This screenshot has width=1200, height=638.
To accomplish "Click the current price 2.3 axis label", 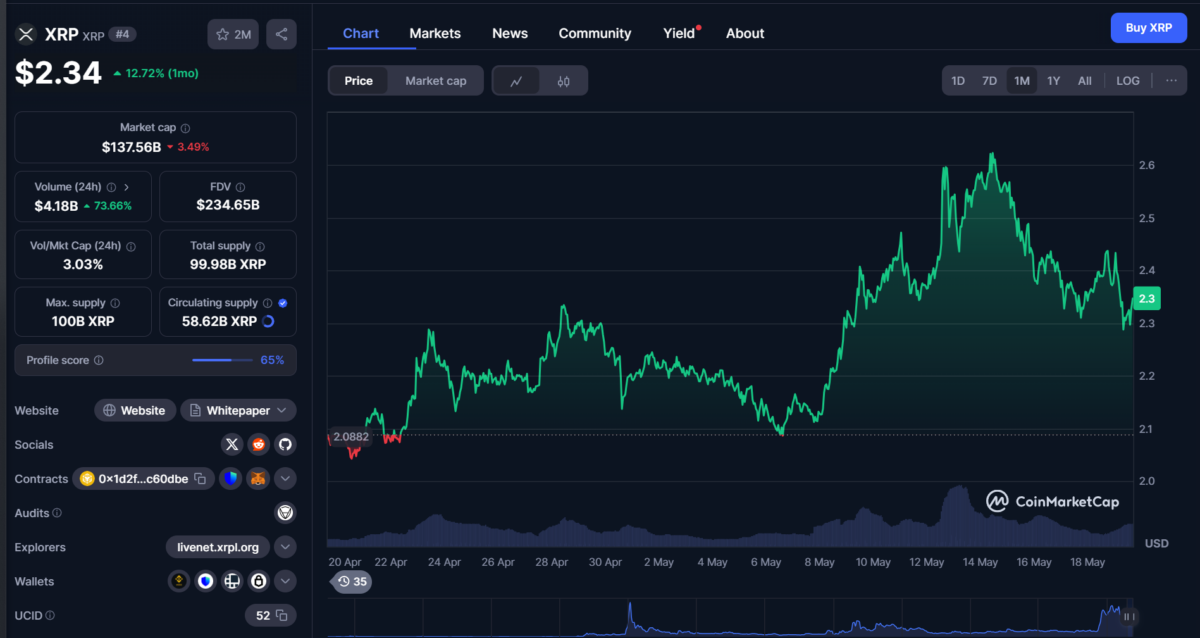I will (x=1145, y=298).
